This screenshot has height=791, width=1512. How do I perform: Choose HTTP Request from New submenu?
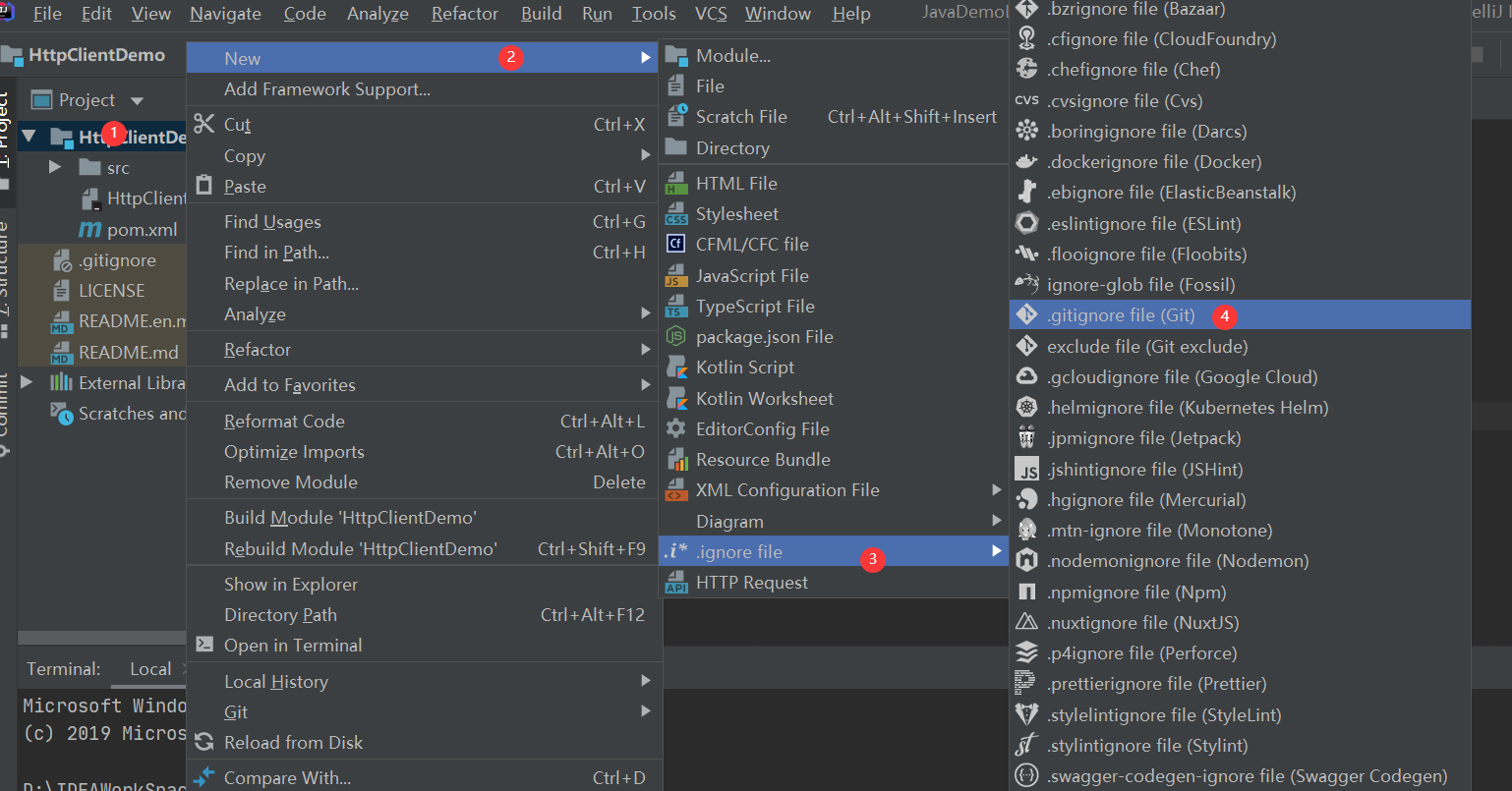834,582
